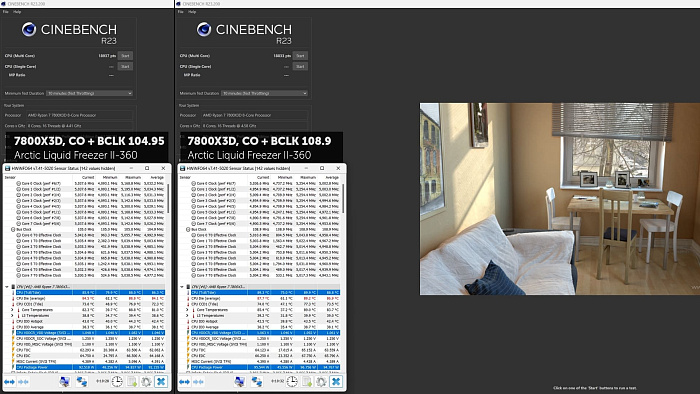Click Bus Clock icon in right HWiNFO
This screenshot has width=700, height=394.
[x=188, y=229]
